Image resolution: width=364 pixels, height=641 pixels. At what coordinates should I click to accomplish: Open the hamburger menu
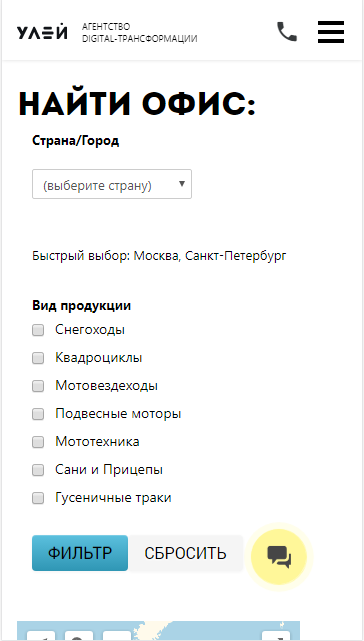(x=331, y=32)
